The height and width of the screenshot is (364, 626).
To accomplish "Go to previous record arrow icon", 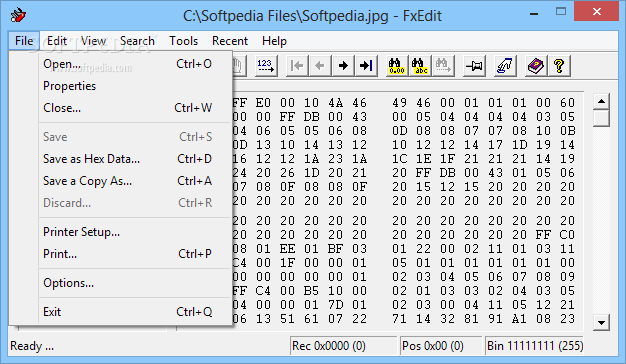I will click(320, 65).
